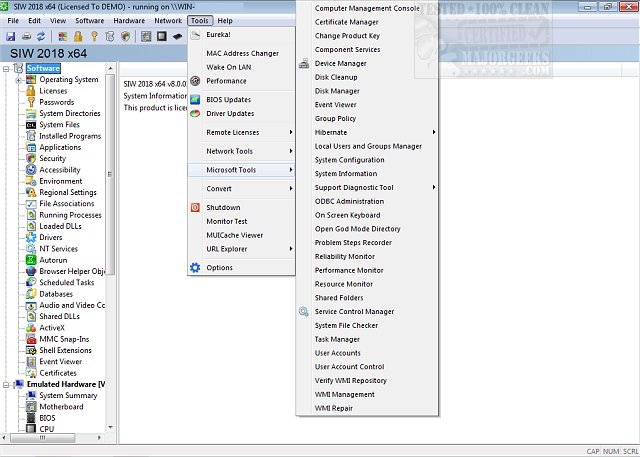Collapse the Emulated Hardware tree node
The height and width of the screenshot is (457, 640).
click(x=7, y=384)
